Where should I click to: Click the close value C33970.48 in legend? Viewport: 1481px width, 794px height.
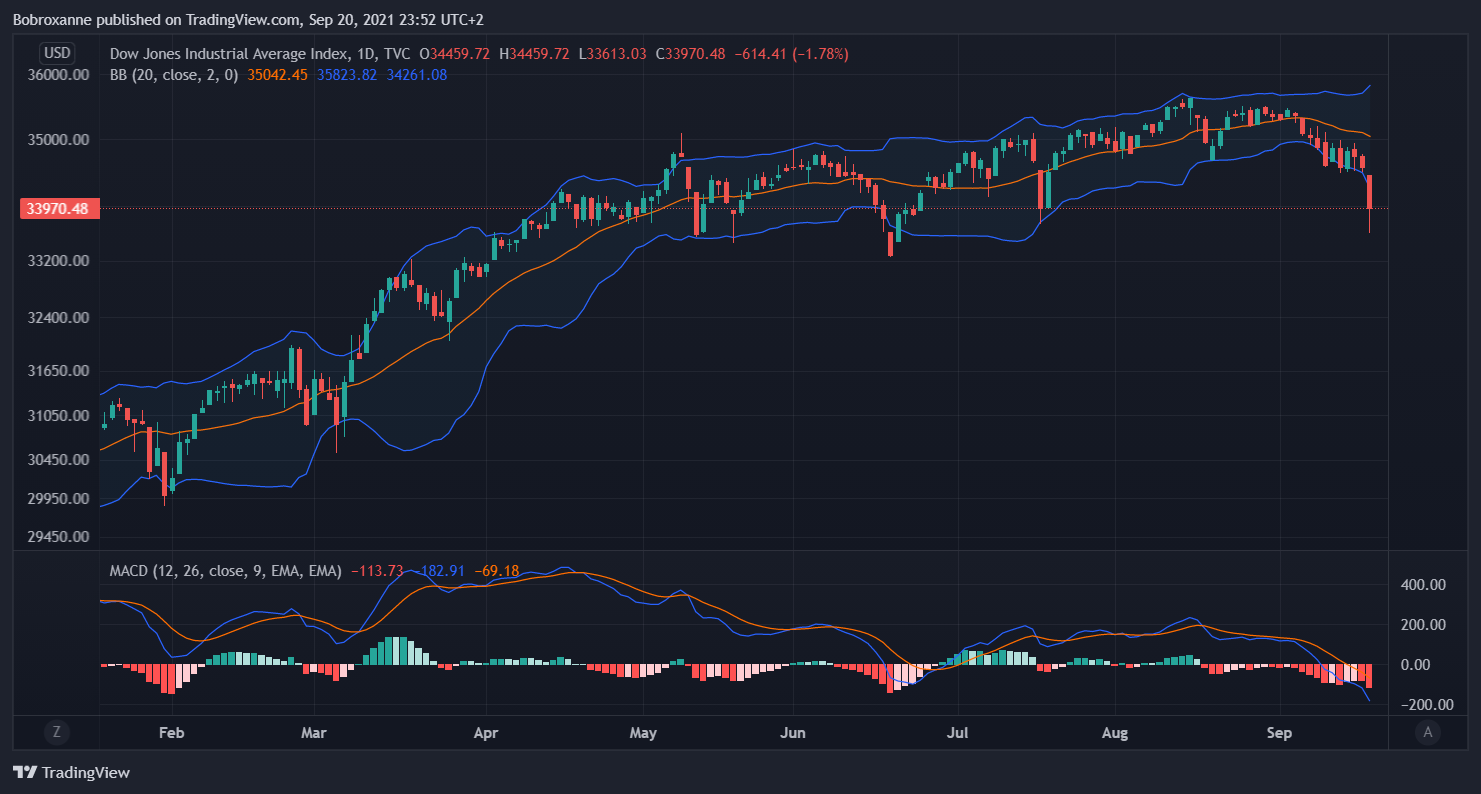690,53
